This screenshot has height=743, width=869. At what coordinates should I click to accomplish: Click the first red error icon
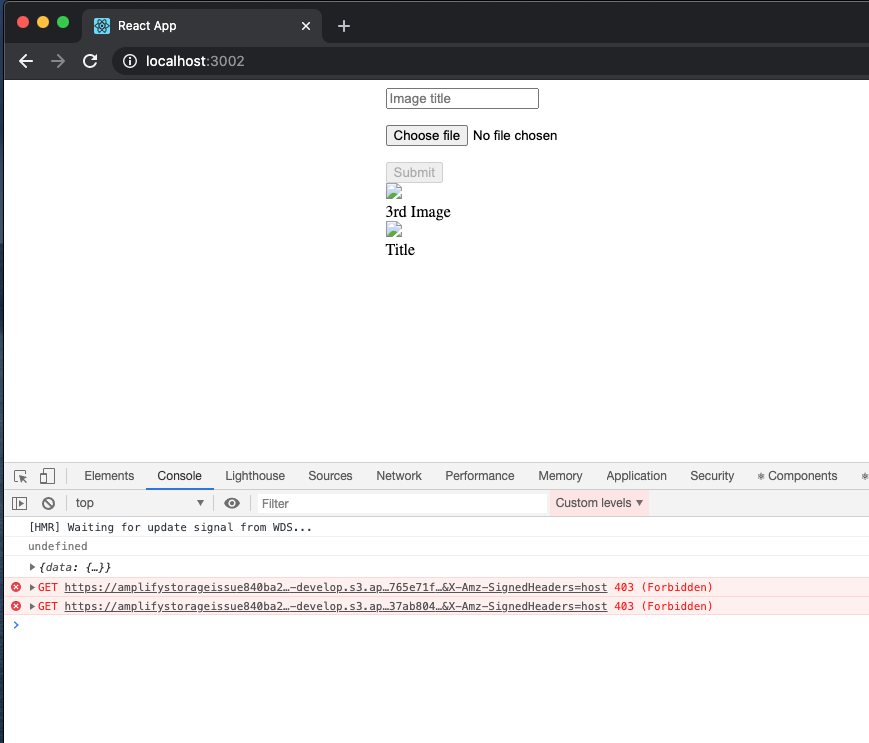tap(16, 587)
